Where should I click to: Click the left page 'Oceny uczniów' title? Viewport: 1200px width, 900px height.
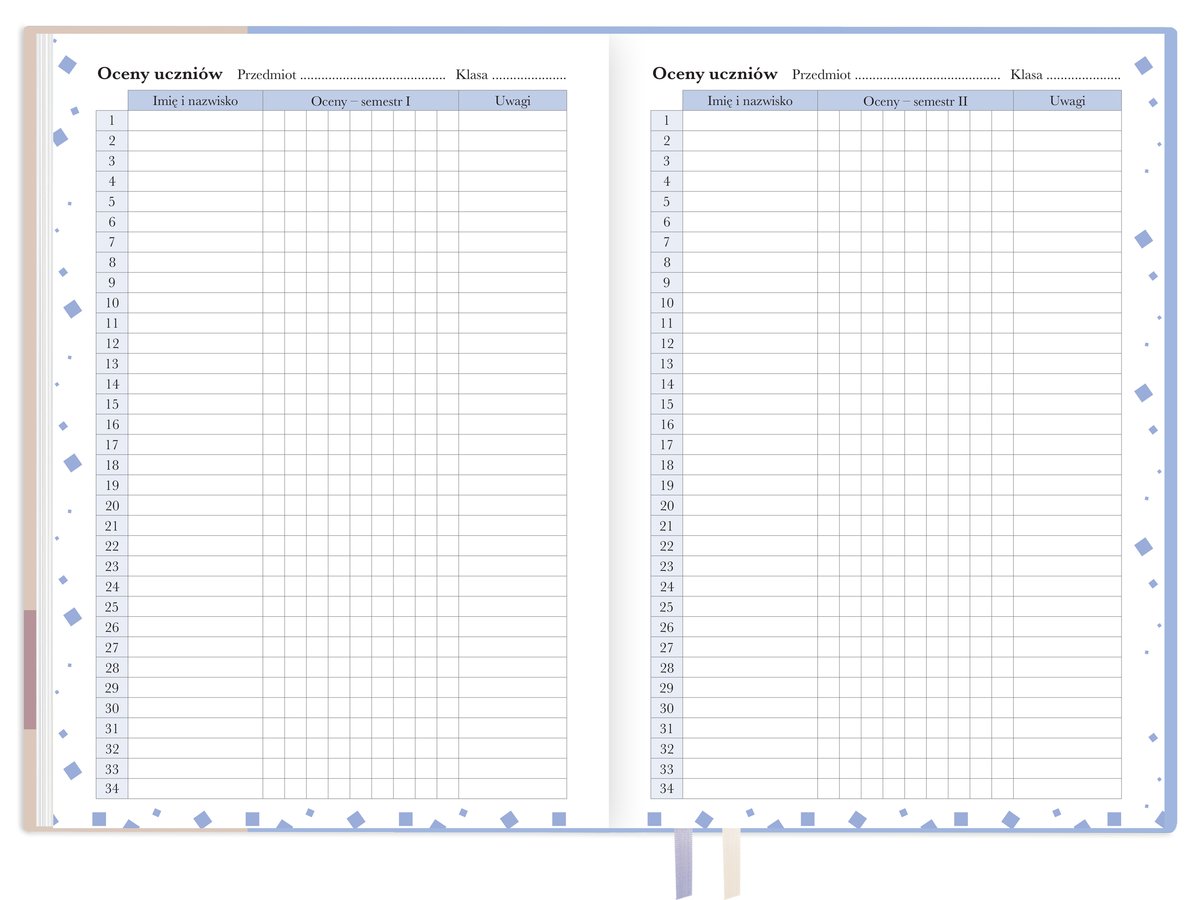tap(159, 74)
